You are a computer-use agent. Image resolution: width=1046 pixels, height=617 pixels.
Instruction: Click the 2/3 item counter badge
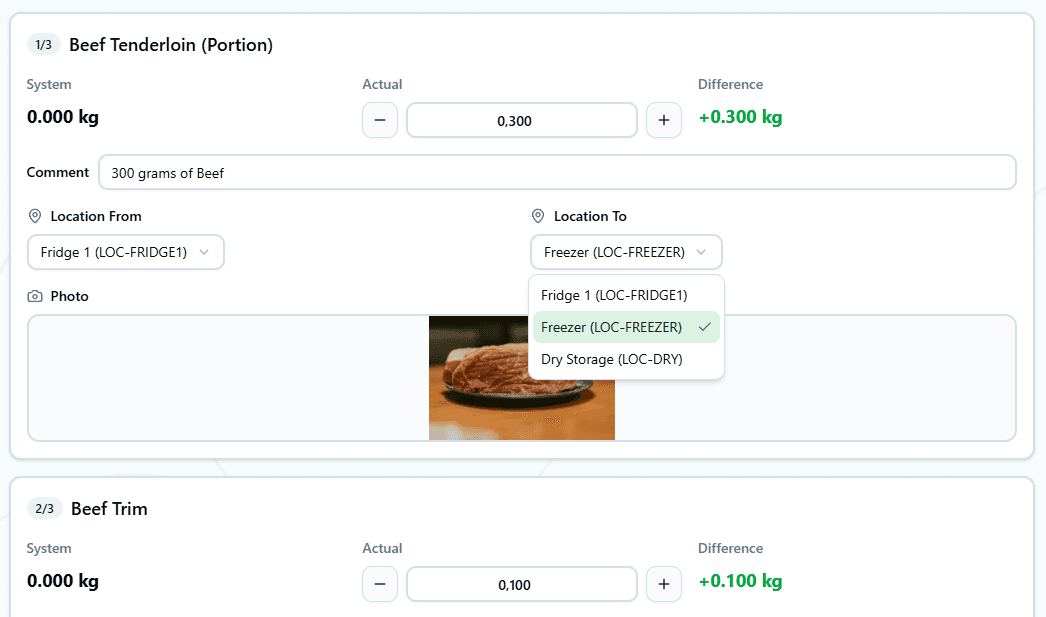point(44,509)
